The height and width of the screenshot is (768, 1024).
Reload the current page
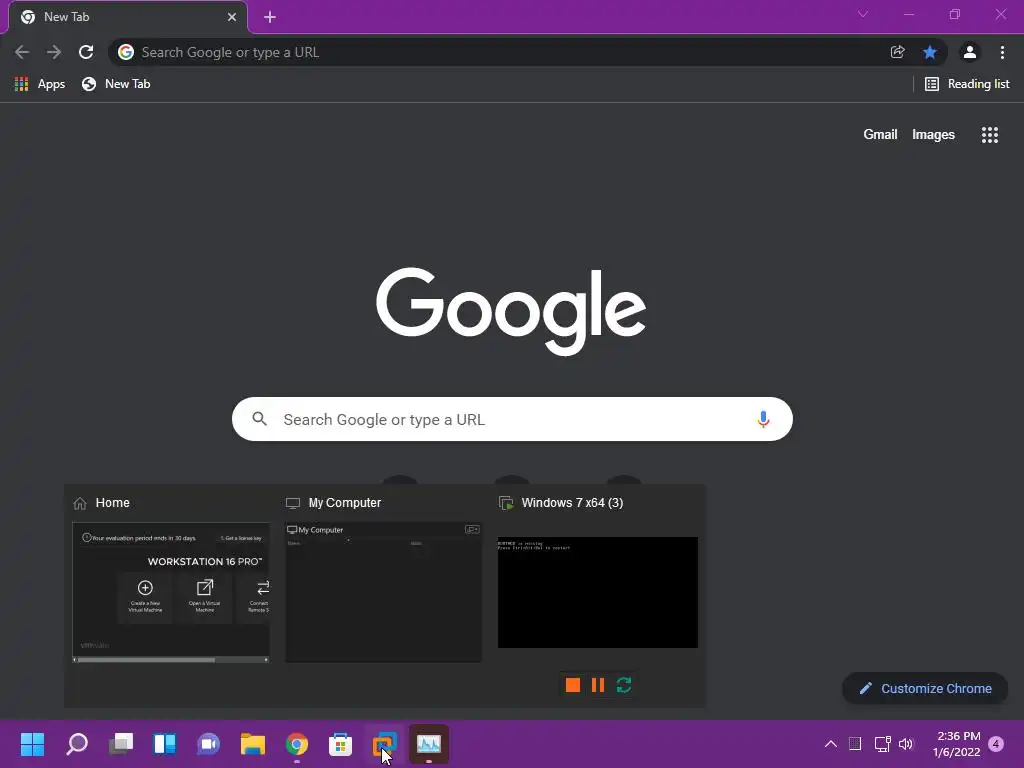pyautogui.click(x=86, y=52)
